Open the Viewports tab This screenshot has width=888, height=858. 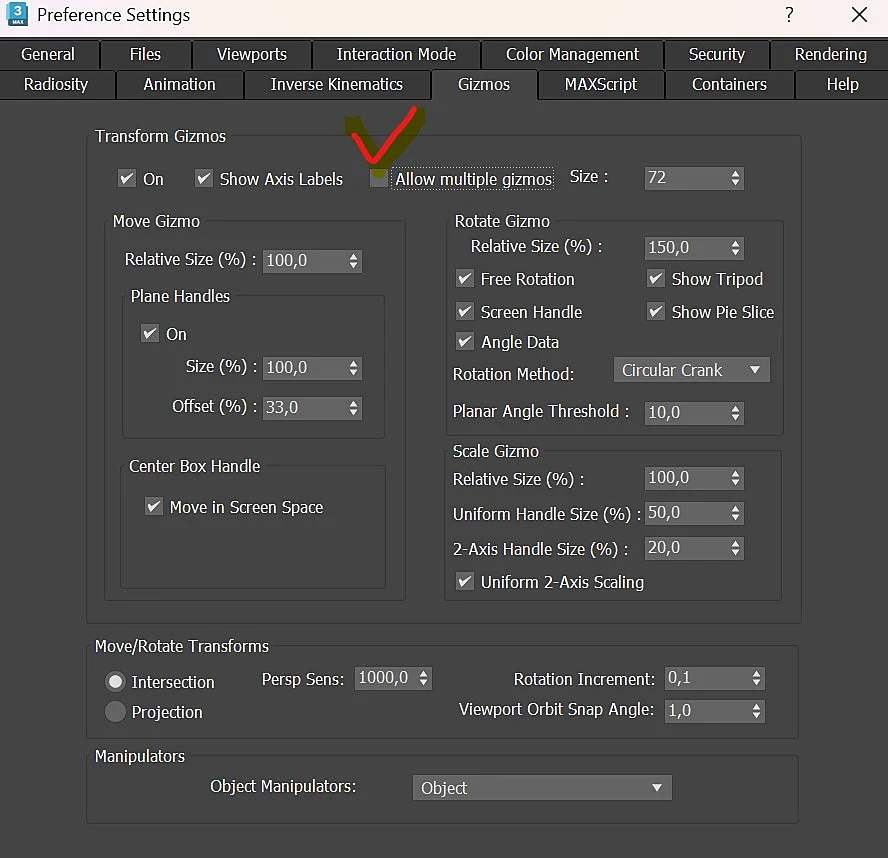tap(252, 54)
